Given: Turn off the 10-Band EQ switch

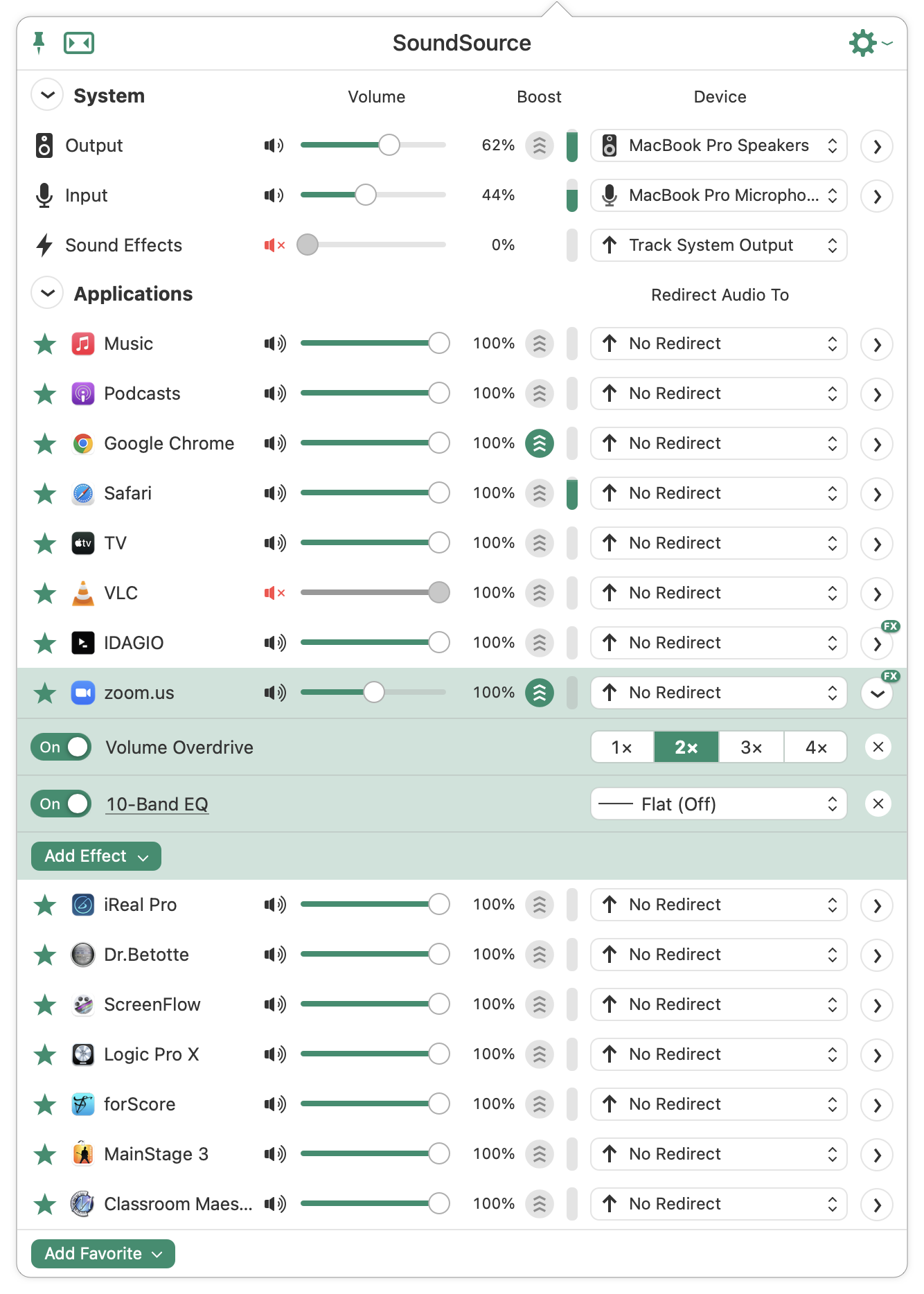Looking at the screenshot, I should point(61,804).
